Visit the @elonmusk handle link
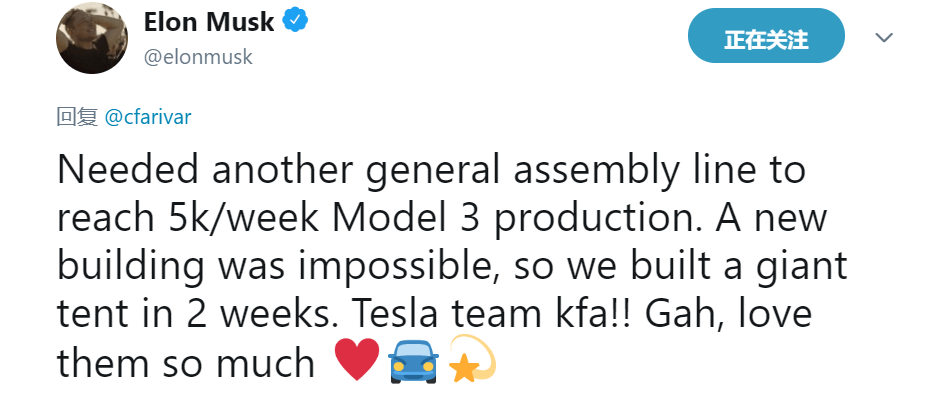The height and width of the screenshot is (397, 950). (198, 57)
